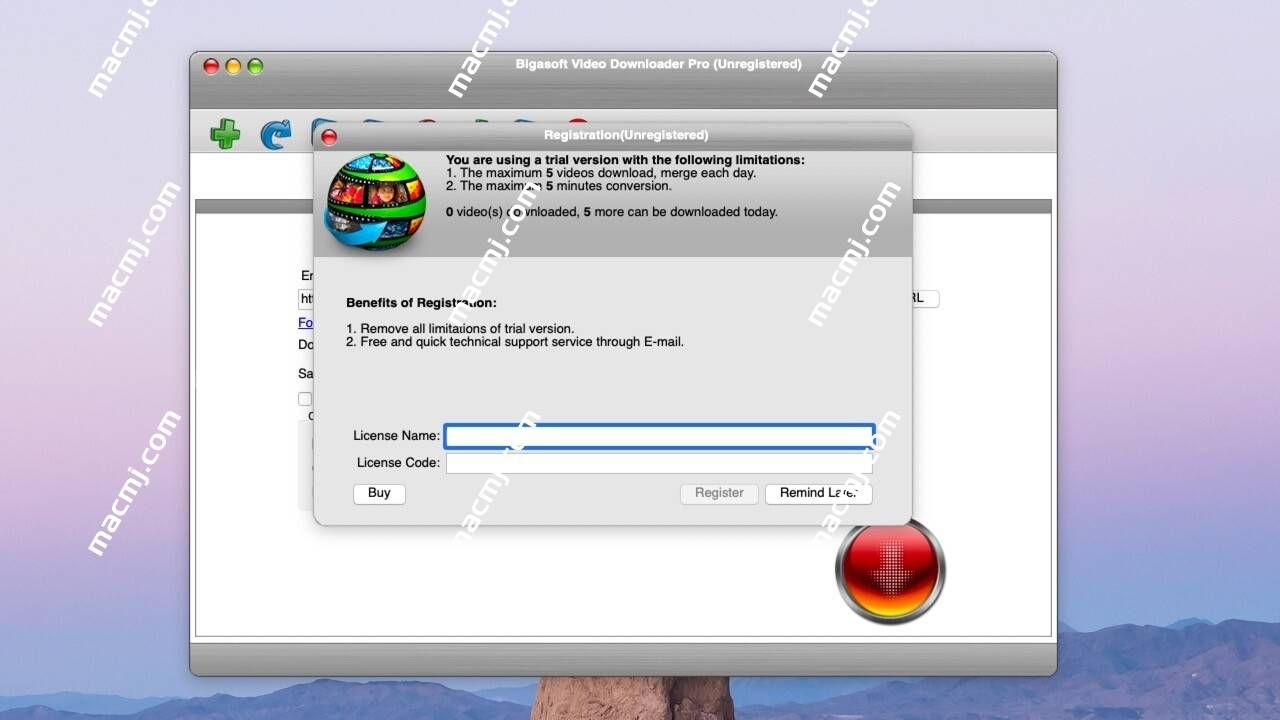Click the '5 more can be downloaded today' text

coord(680,212)
